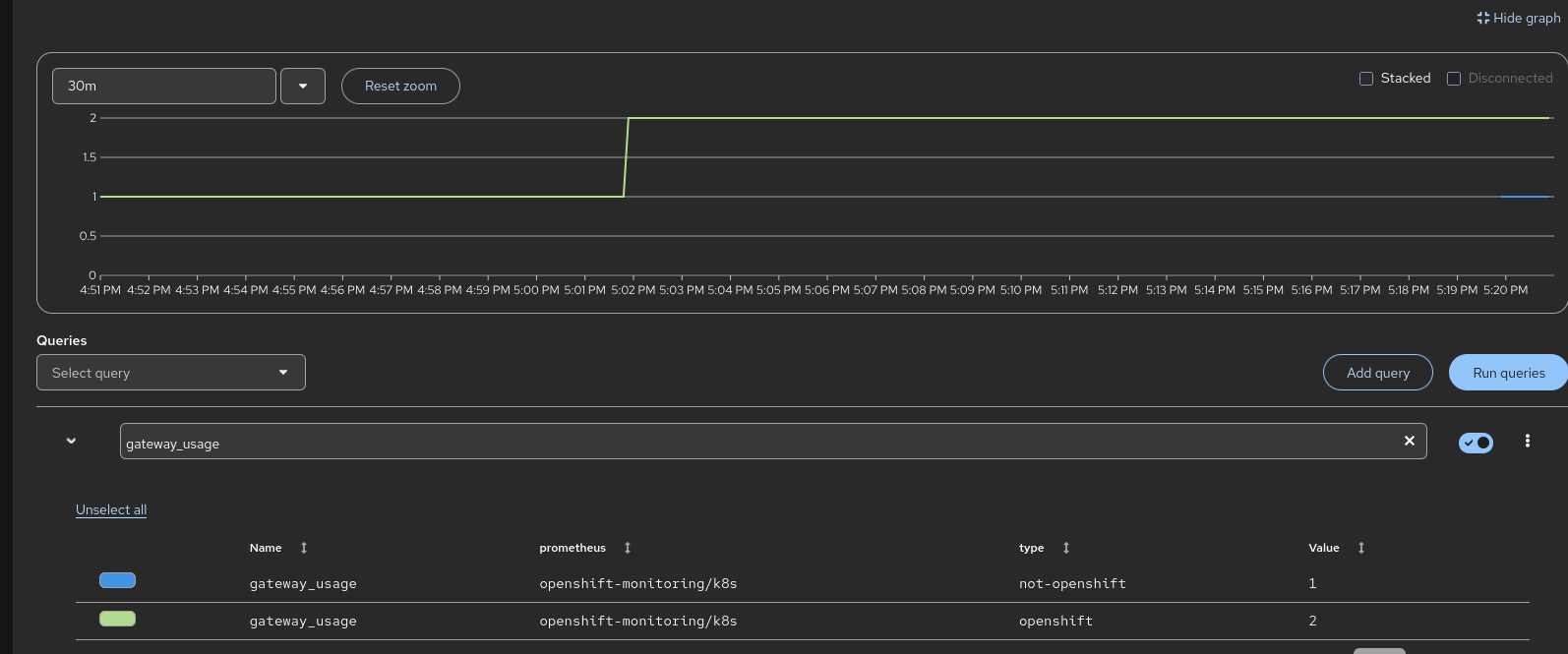
Task: Click the Reset zoom button
Action: click(400, 87)
